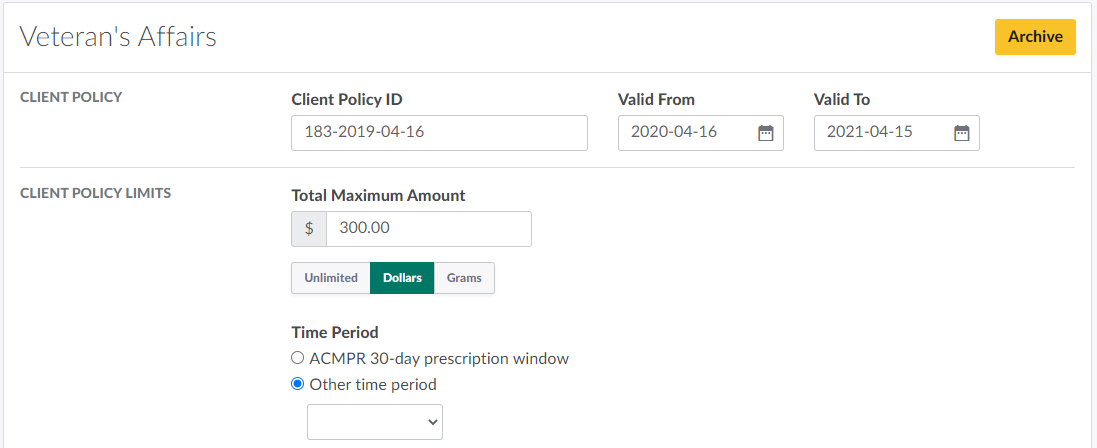
Task: Expand the other time period dropdown
Action: 374,422
